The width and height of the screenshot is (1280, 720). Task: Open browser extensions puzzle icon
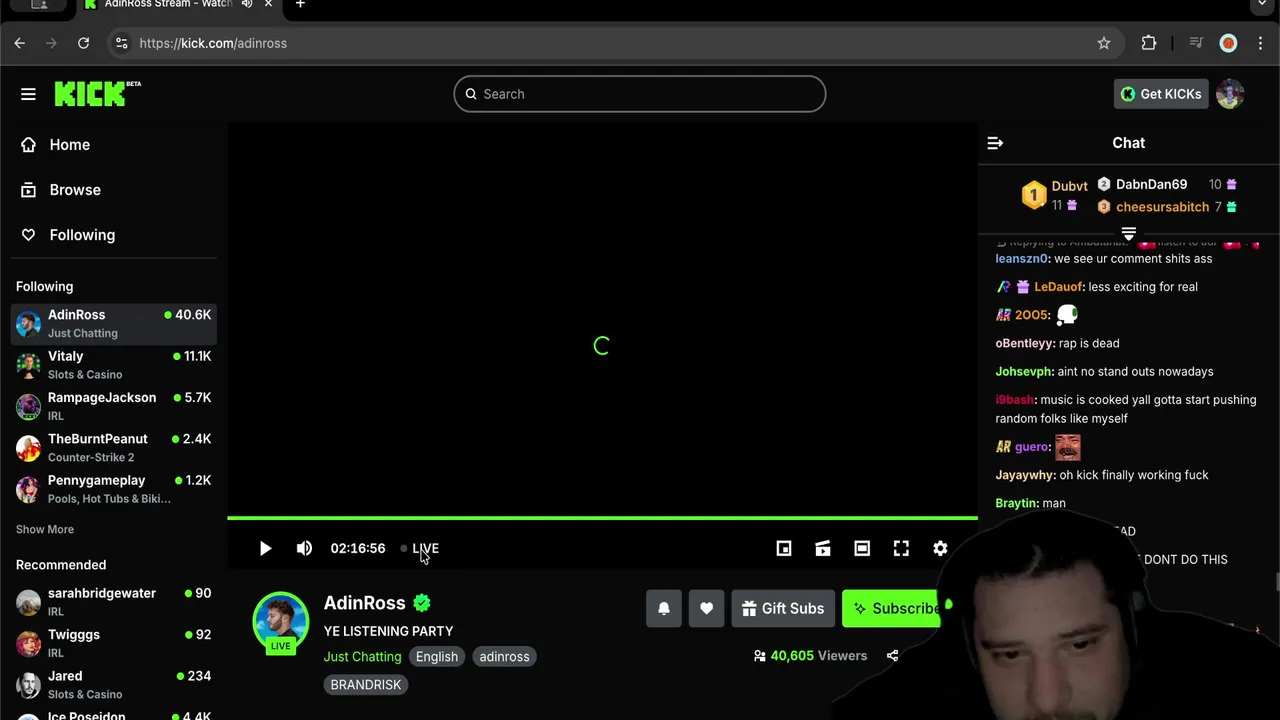pos(1149,43)
